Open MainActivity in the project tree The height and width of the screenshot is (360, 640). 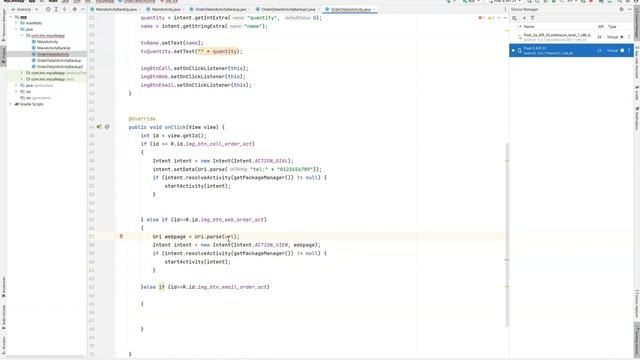[x=47, y=42]
